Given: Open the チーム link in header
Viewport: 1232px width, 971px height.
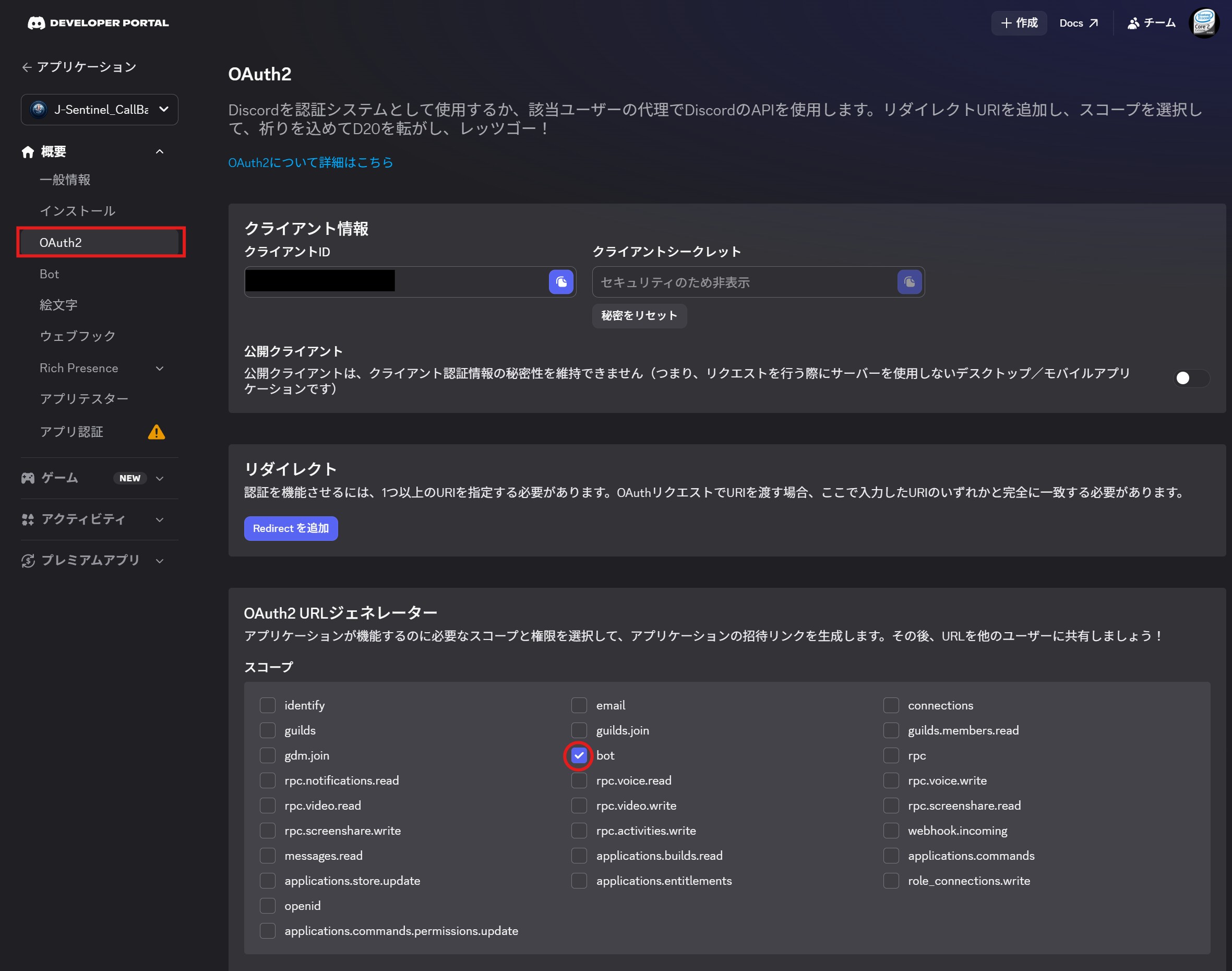Looking at the screenshot, I should [1151, 23].
